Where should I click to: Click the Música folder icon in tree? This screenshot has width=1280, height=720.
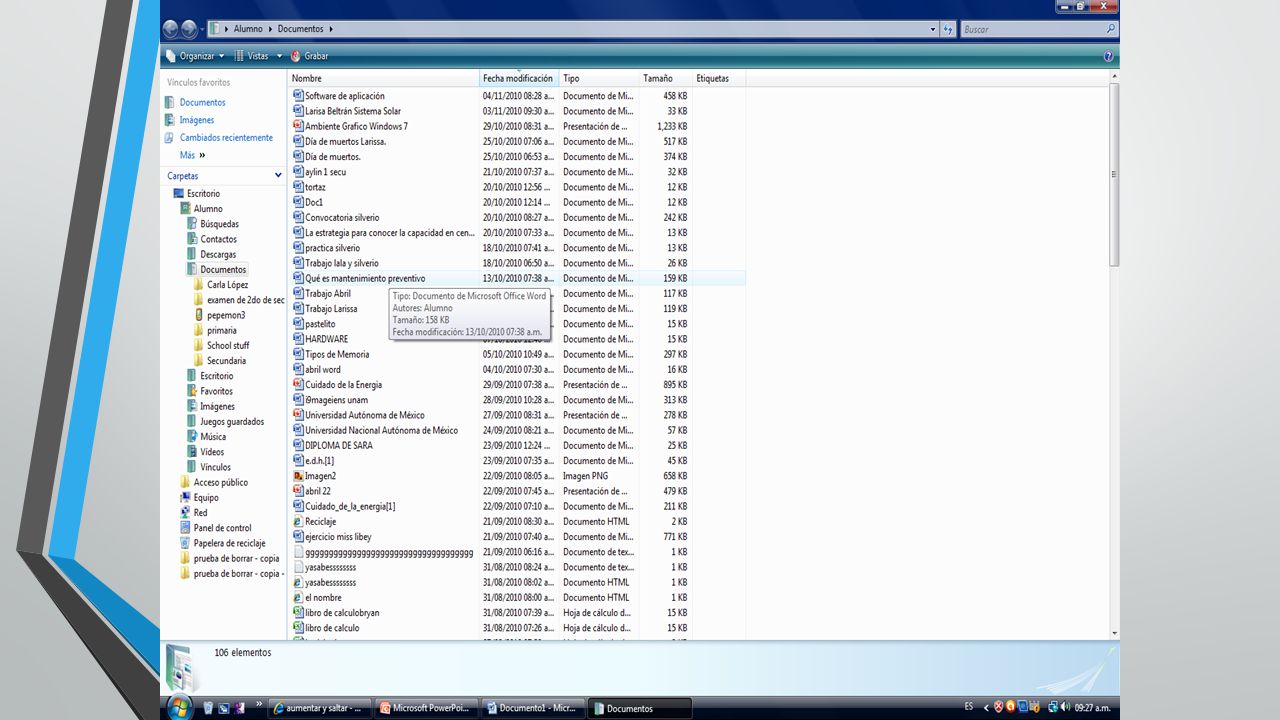coord(192,437)
